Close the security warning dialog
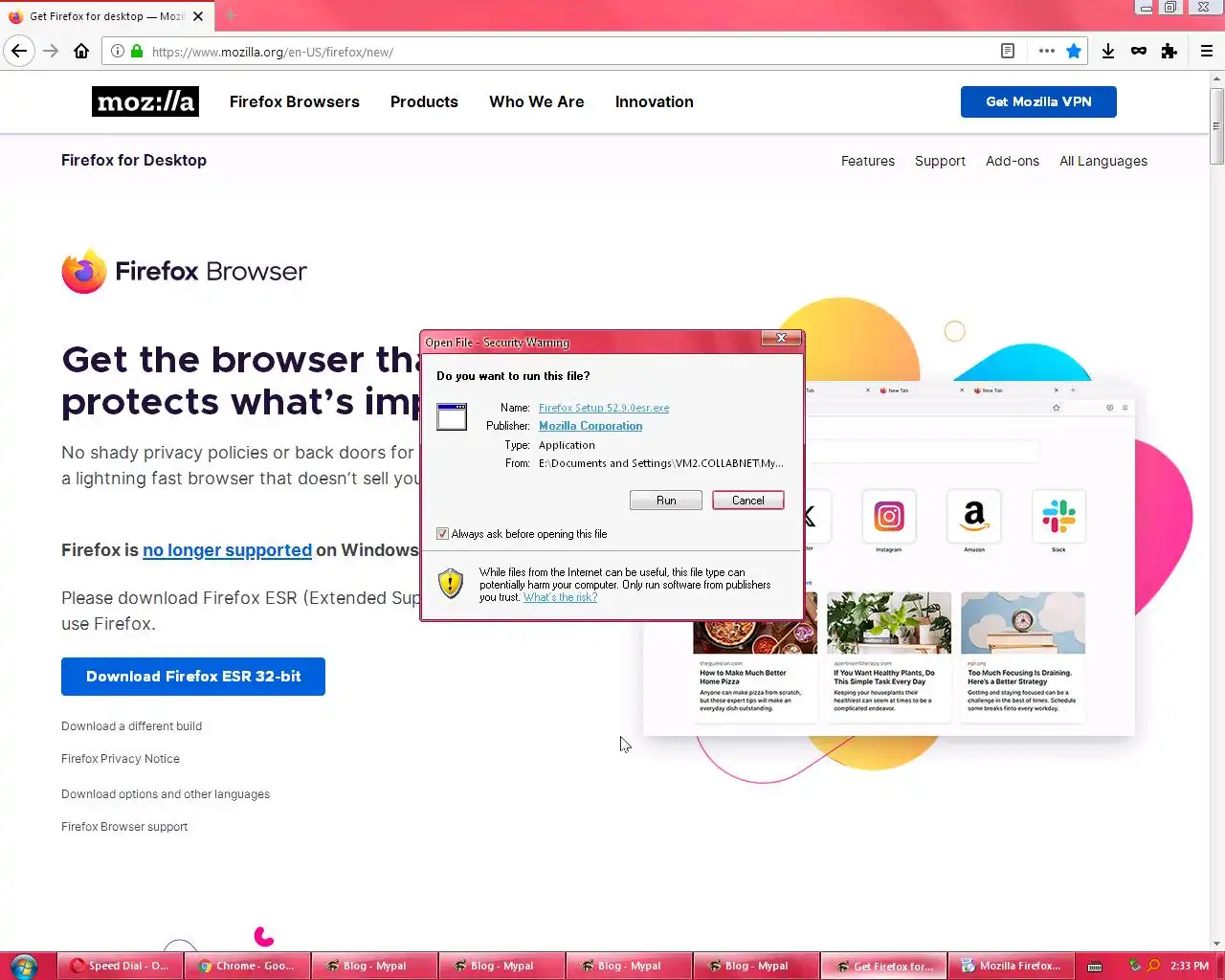 781,338
